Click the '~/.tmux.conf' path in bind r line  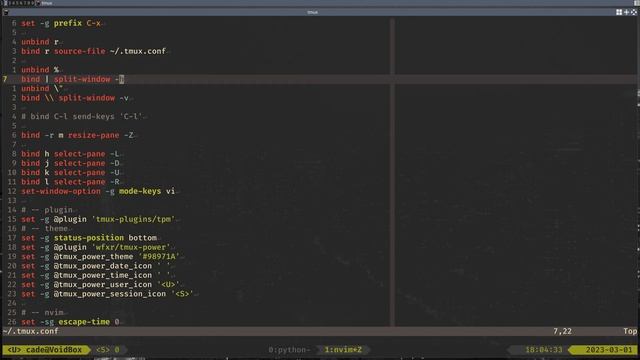(138, 51)
